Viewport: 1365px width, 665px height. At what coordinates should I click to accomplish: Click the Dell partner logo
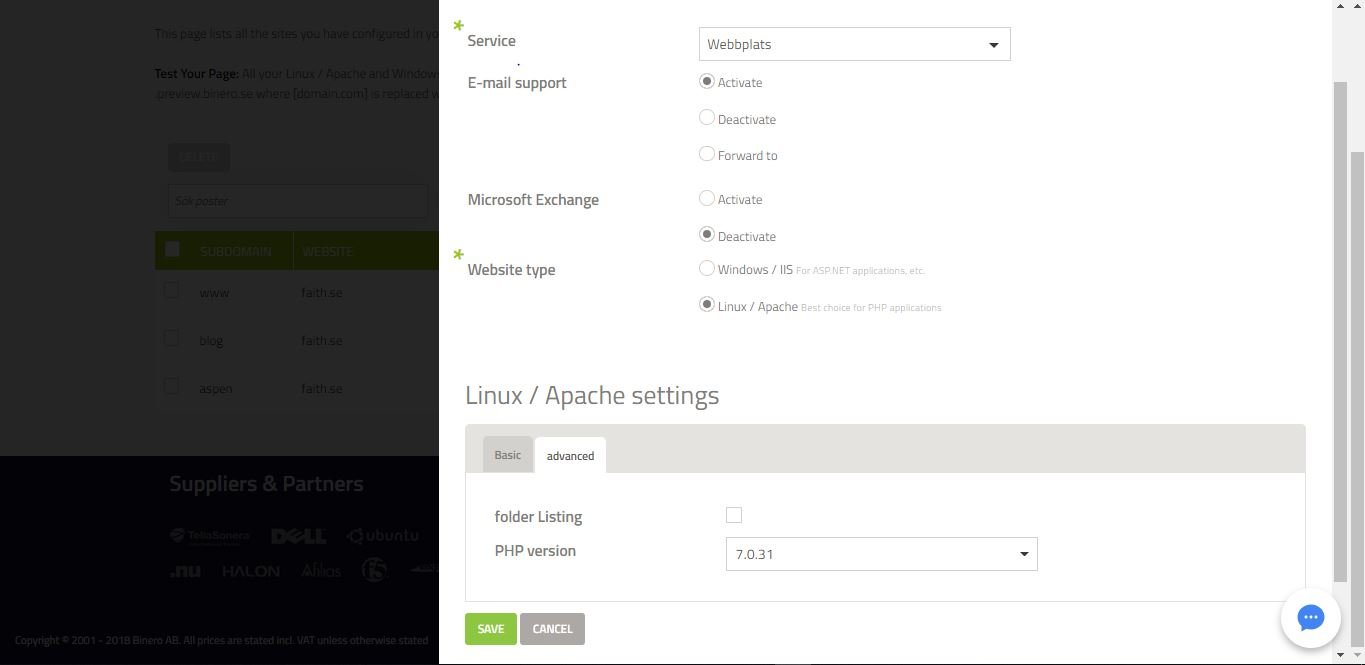tap(298, 536)
